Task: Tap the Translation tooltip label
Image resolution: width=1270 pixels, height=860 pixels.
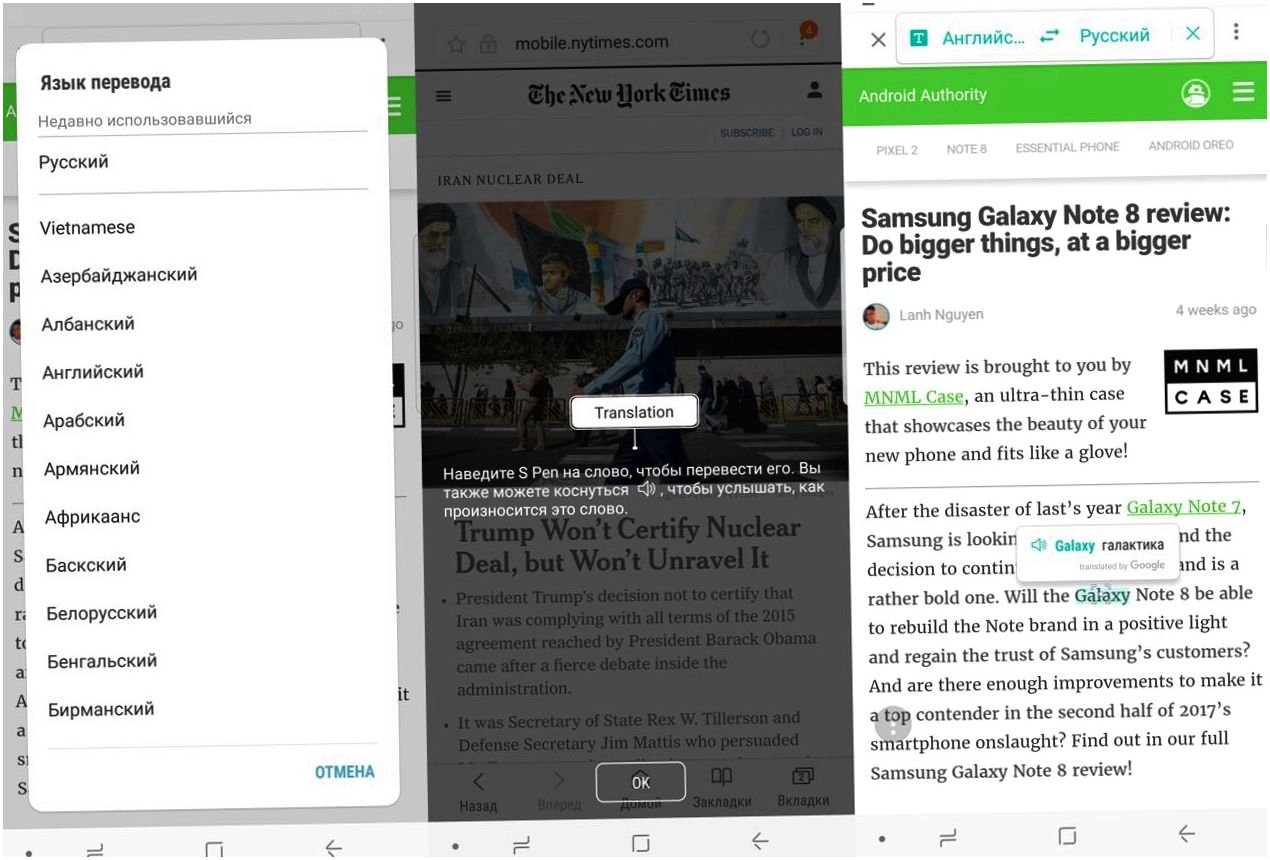Action: 634,412
